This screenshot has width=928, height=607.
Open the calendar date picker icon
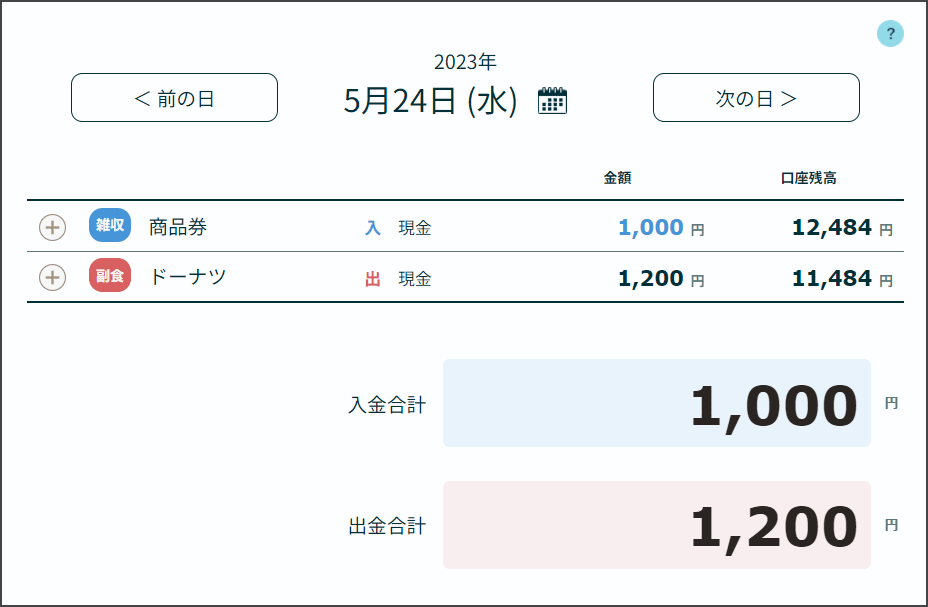tap(552, 101)
